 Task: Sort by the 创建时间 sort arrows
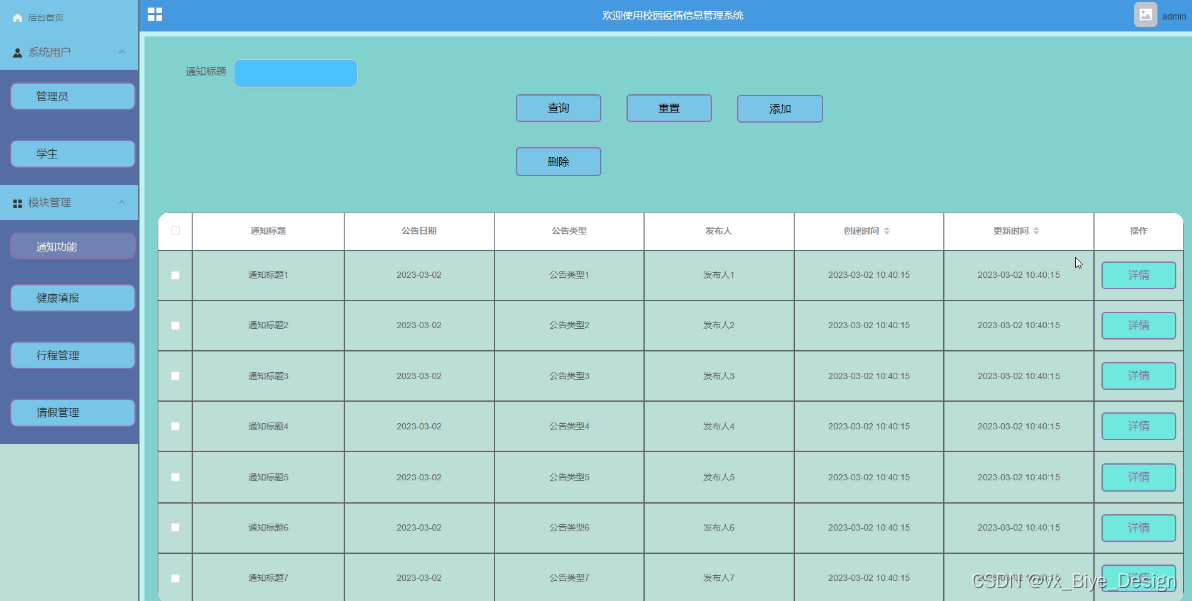point(886,231)
